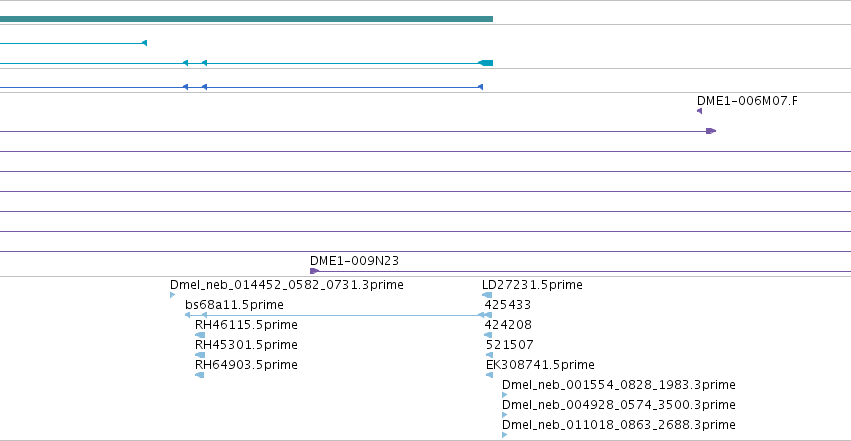Click the thick teal bar at top
The height and width of the screenshot is (441, 851).
pos(246,19)
